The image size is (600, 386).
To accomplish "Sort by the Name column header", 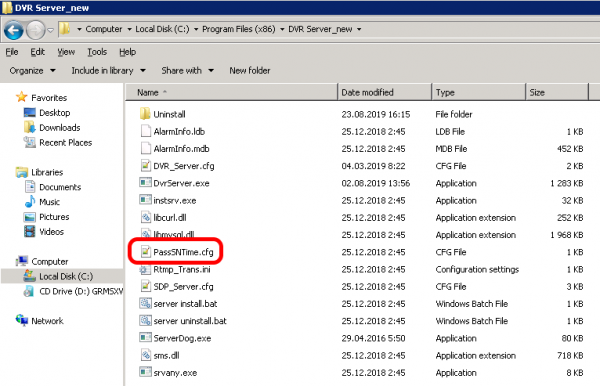I will (x=232, y=93).
